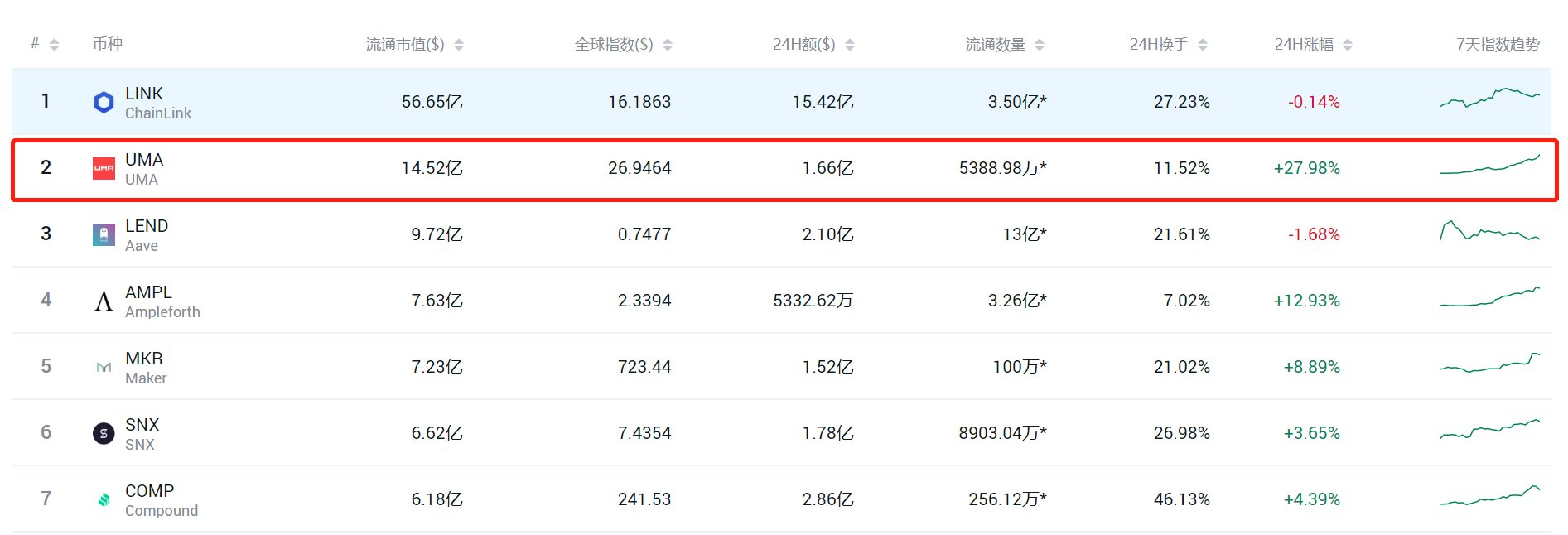Click AMPL 24H change +12.93%
The width and height of the screenshot is (1568, 535).
(x=1306, y=301)
